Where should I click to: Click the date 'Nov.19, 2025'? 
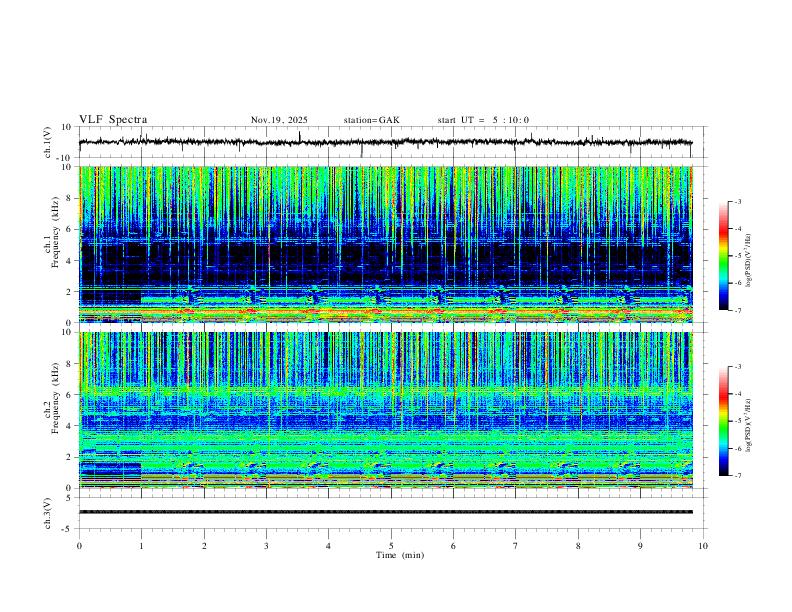(x=279, y=120)
